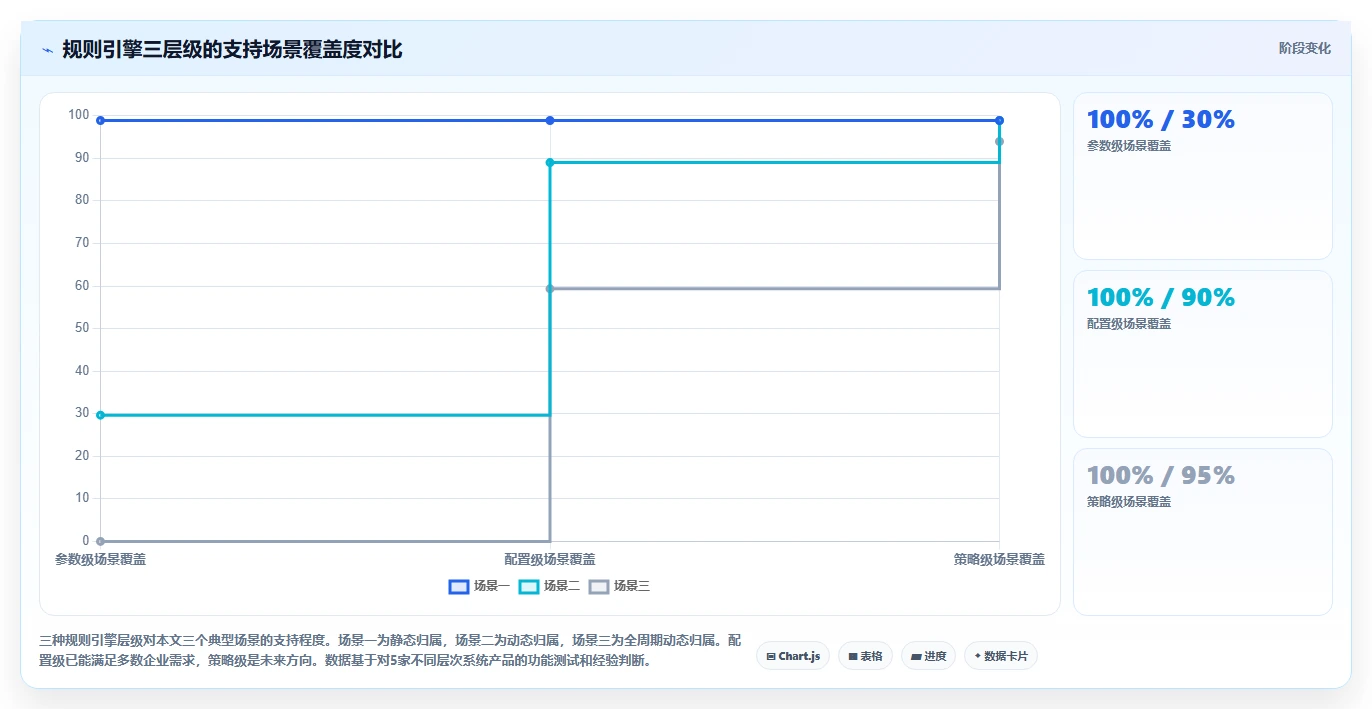Click the 场景一 data point at 100 on 参数级
The height and width of the screenshot is (709, 1372).
point(100,120)
